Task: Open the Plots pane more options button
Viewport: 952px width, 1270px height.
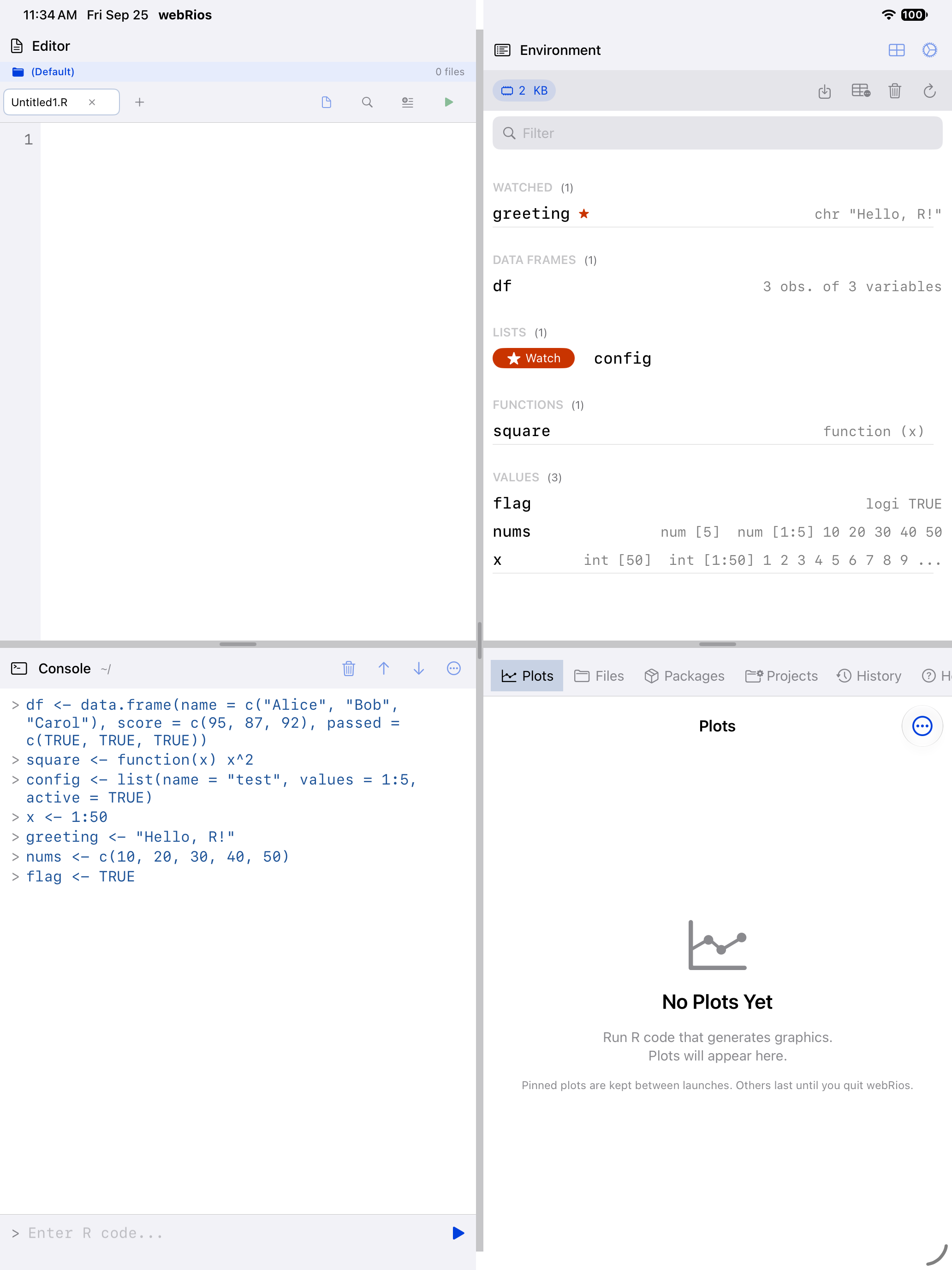Action: coord(922,726)
